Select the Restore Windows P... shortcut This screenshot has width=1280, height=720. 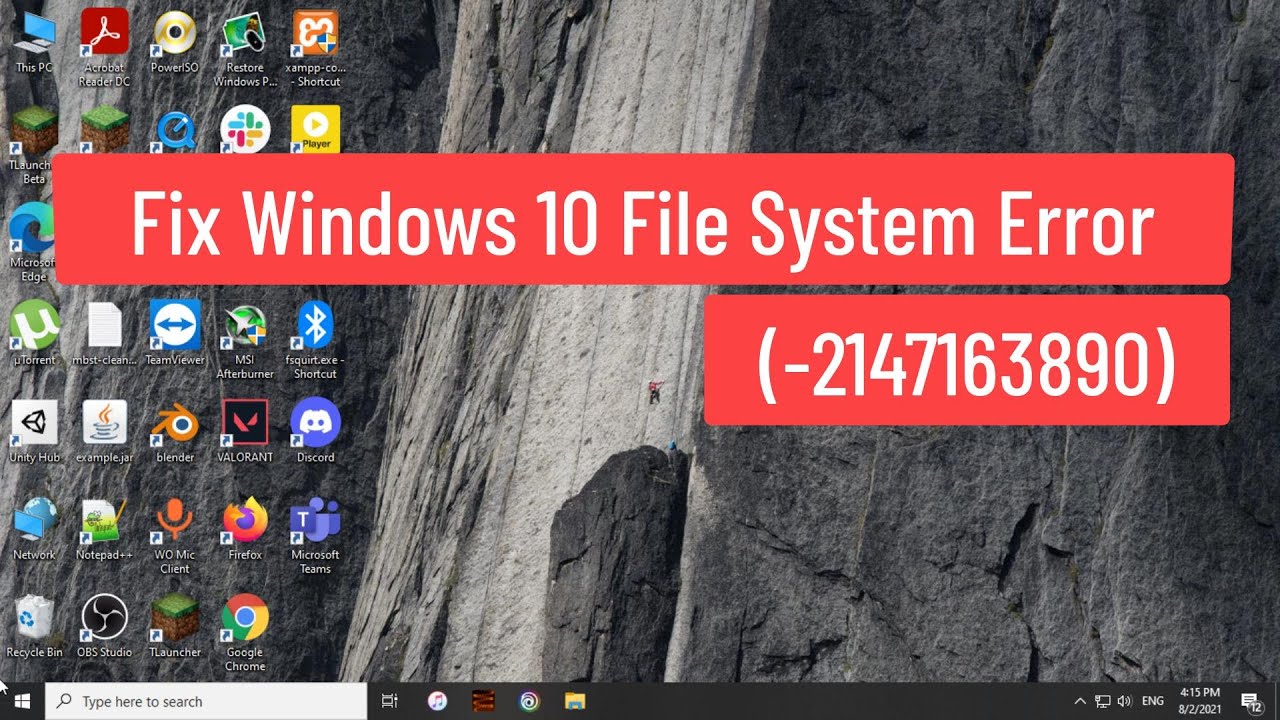pos(245,47)
